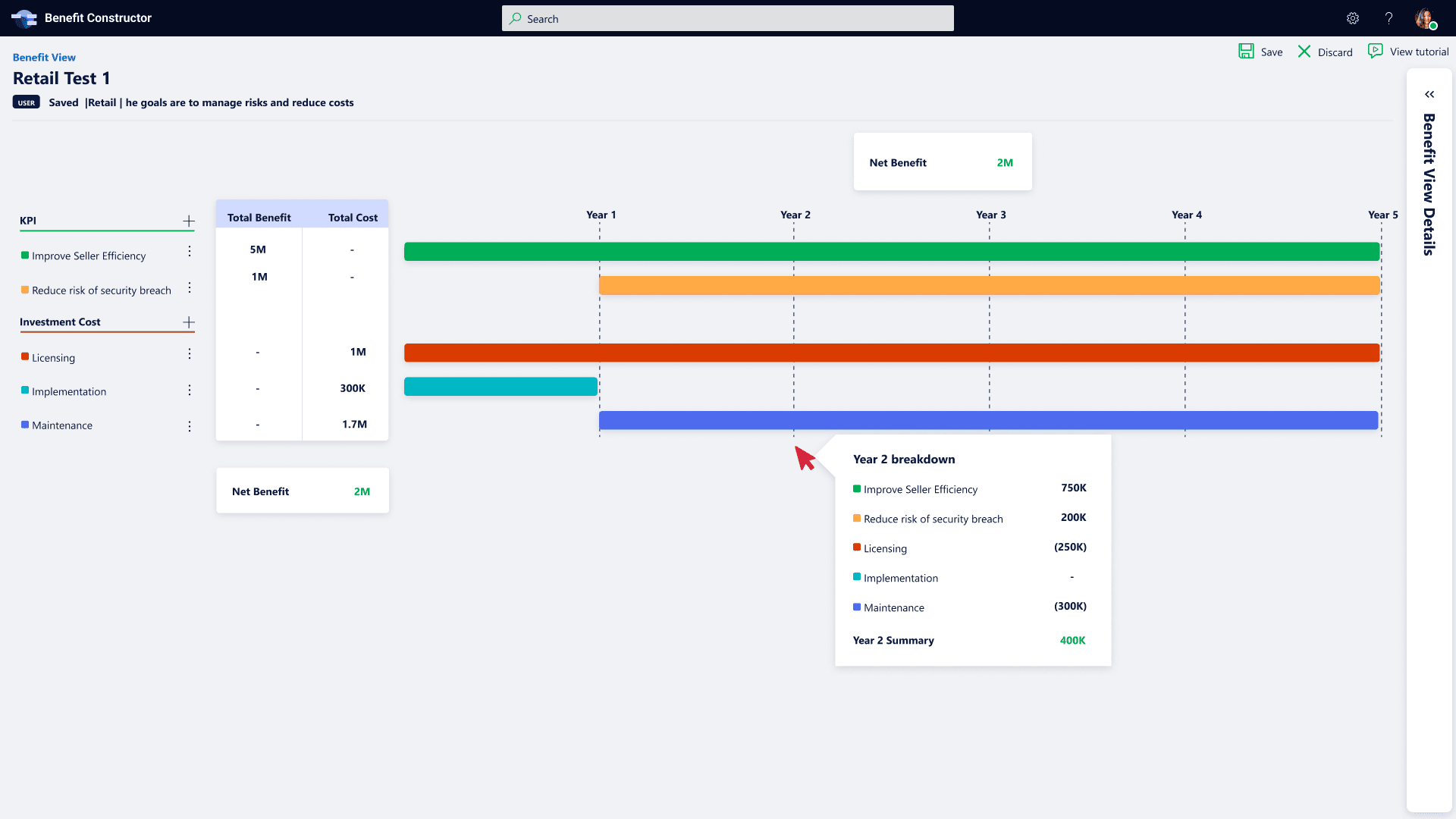Add a new KPI with plus icon
The height and width of the screenshot is (819, 1456).
pyautogui.click(x=189, y=221)
